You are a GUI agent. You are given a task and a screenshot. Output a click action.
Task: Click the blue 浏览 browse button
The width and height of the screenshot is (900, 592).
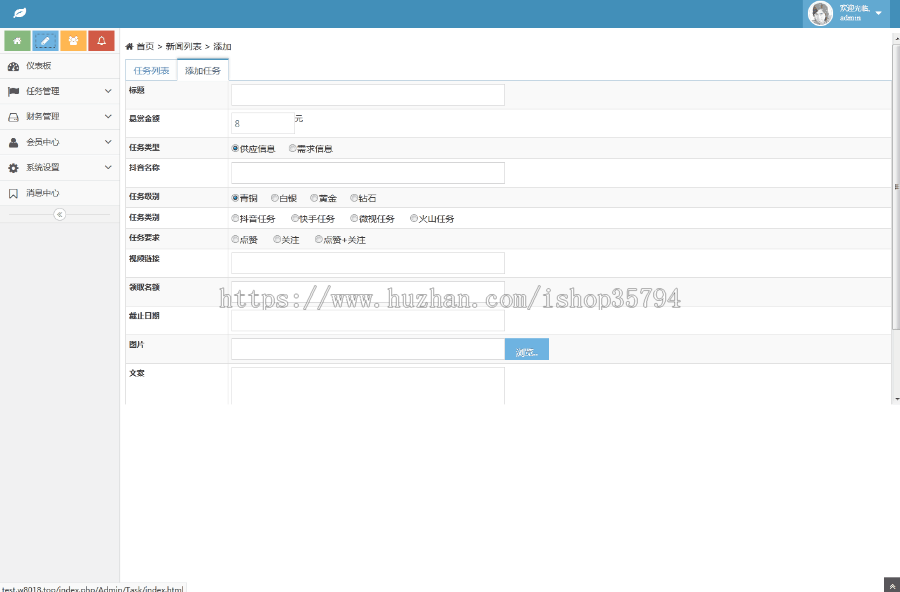coord(527,349)
